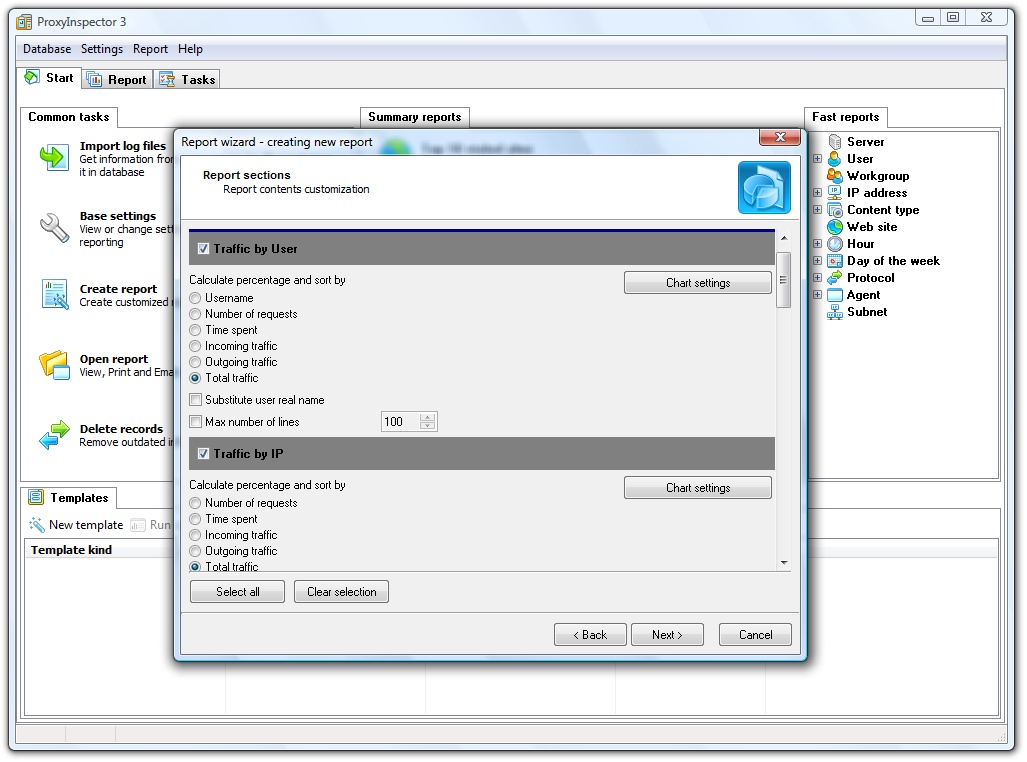Click the ProxyInspector title bar app icon

click(24, 22)
